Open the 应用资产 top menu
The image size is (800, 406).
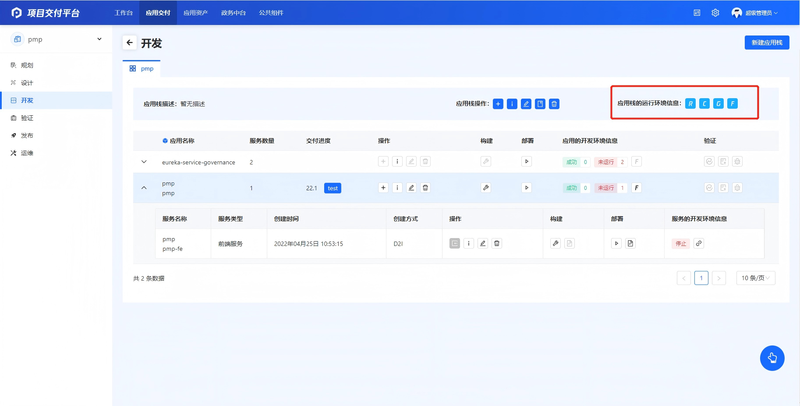[195, 13]
